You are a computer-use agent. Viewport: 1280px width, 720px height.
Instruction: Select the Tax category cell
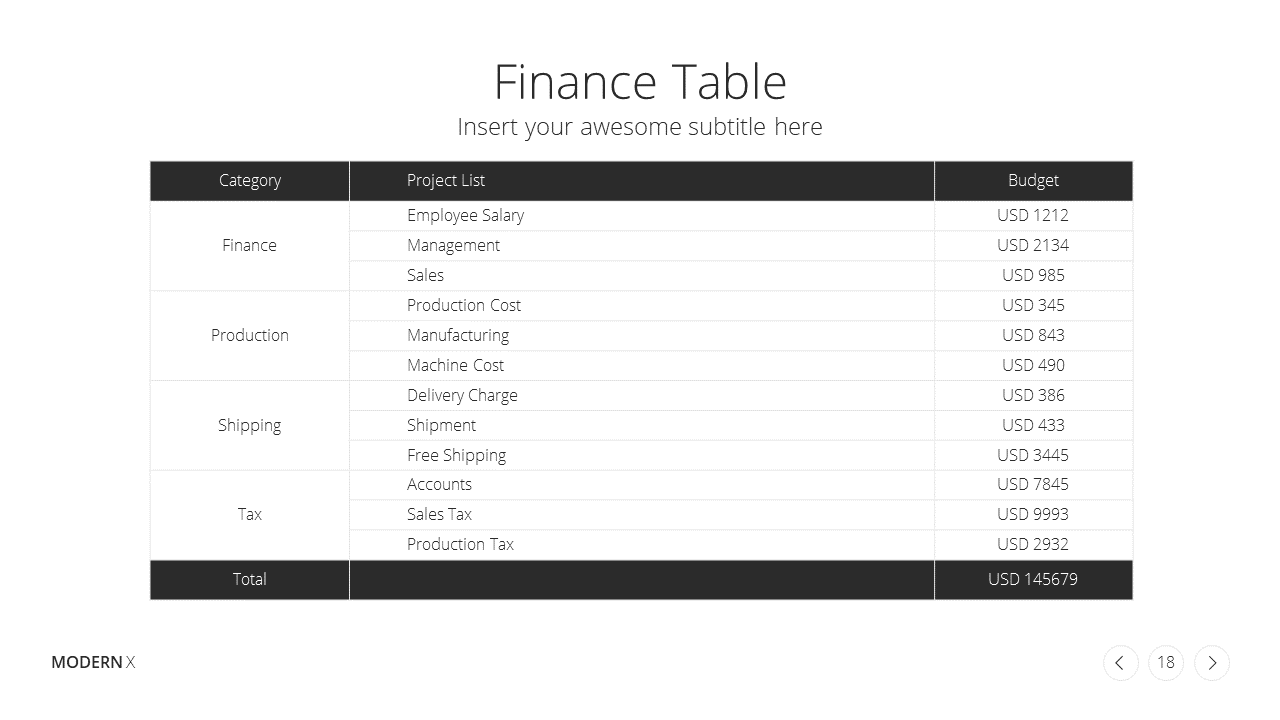point(250,515)
